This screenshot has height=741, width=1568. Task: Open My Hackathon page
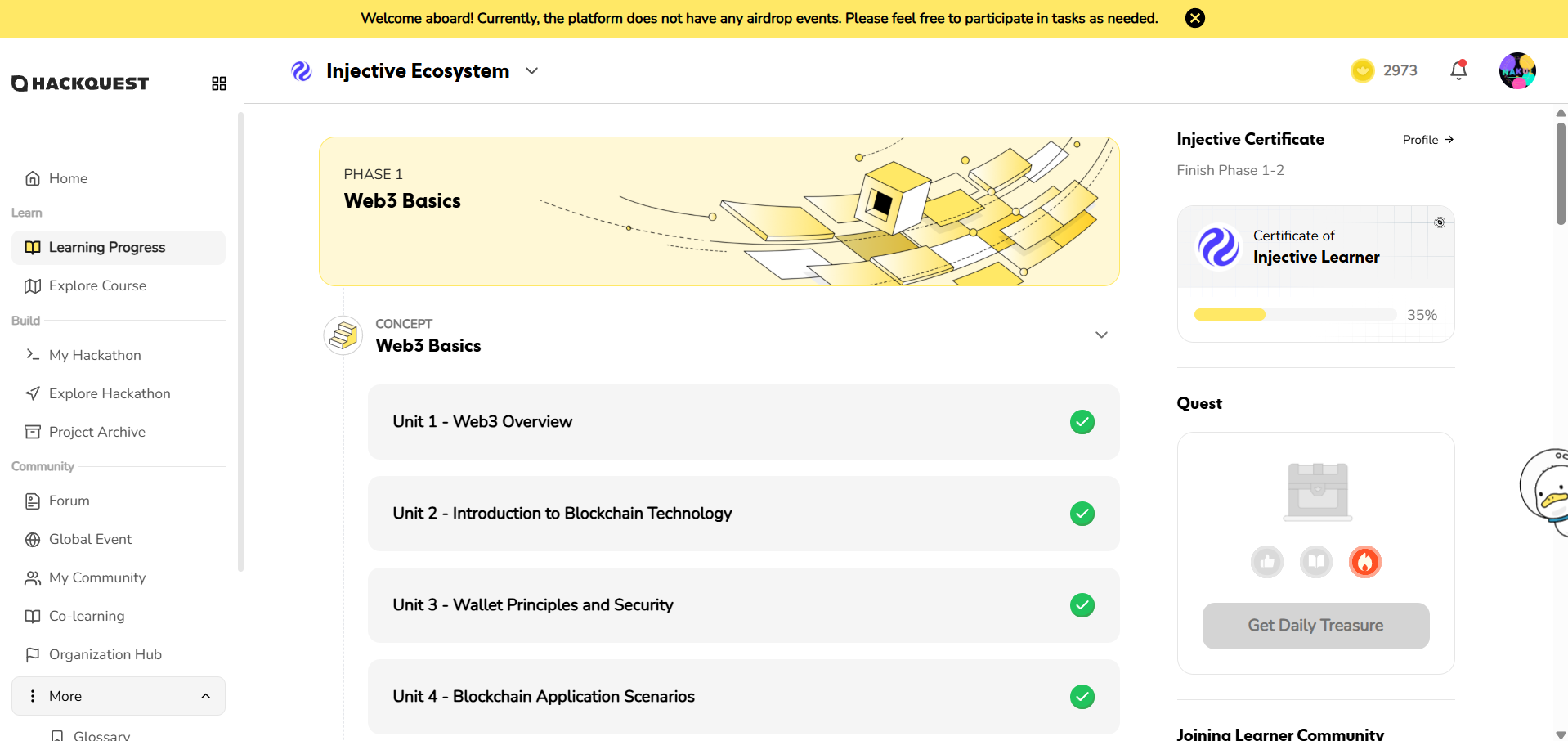coord(119,355)
